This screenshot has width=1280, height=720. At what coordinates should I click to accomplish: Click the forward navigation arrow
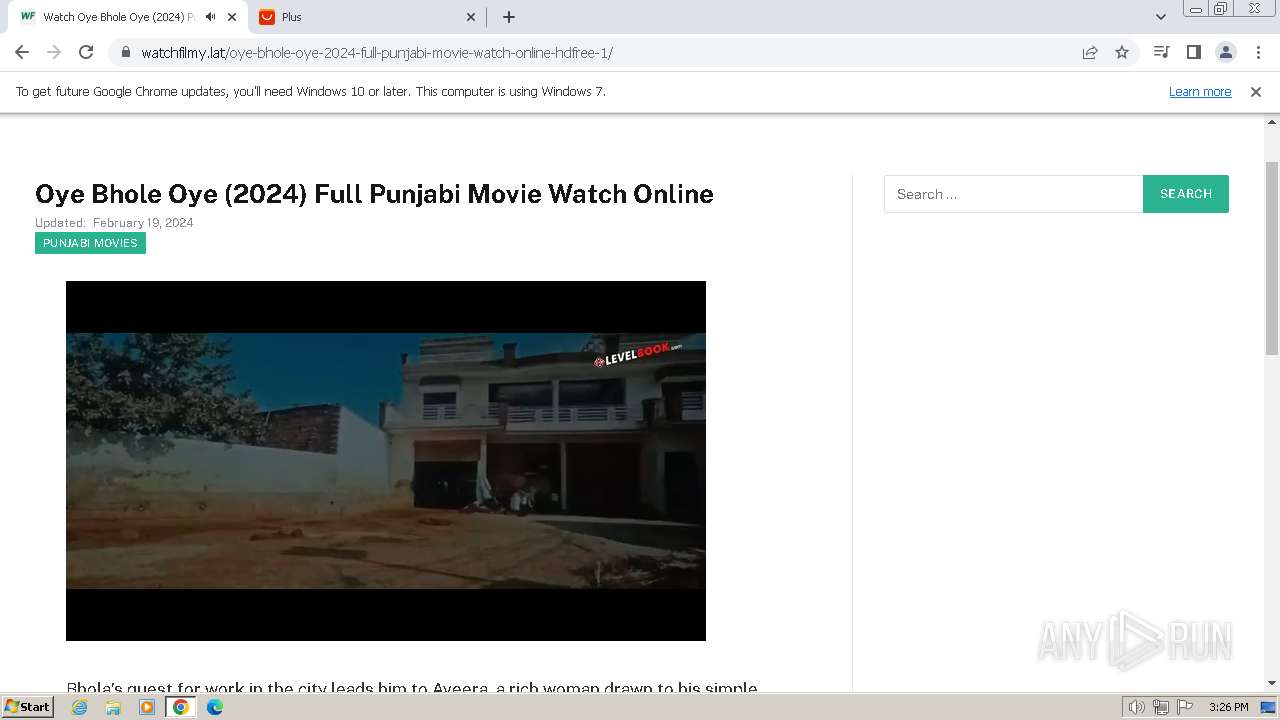click(54, 53)
